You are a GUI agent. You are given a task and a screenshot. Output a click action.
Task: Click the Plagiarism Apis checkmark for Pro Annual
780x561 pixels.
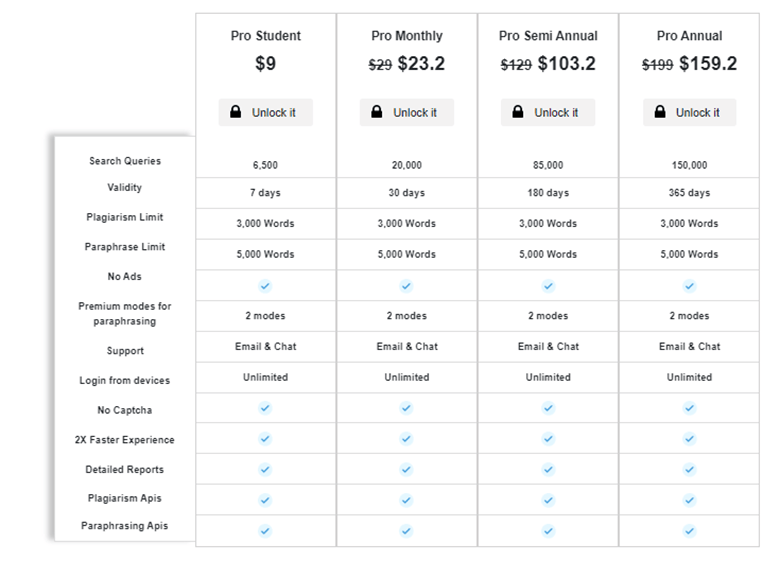[689, 500]
